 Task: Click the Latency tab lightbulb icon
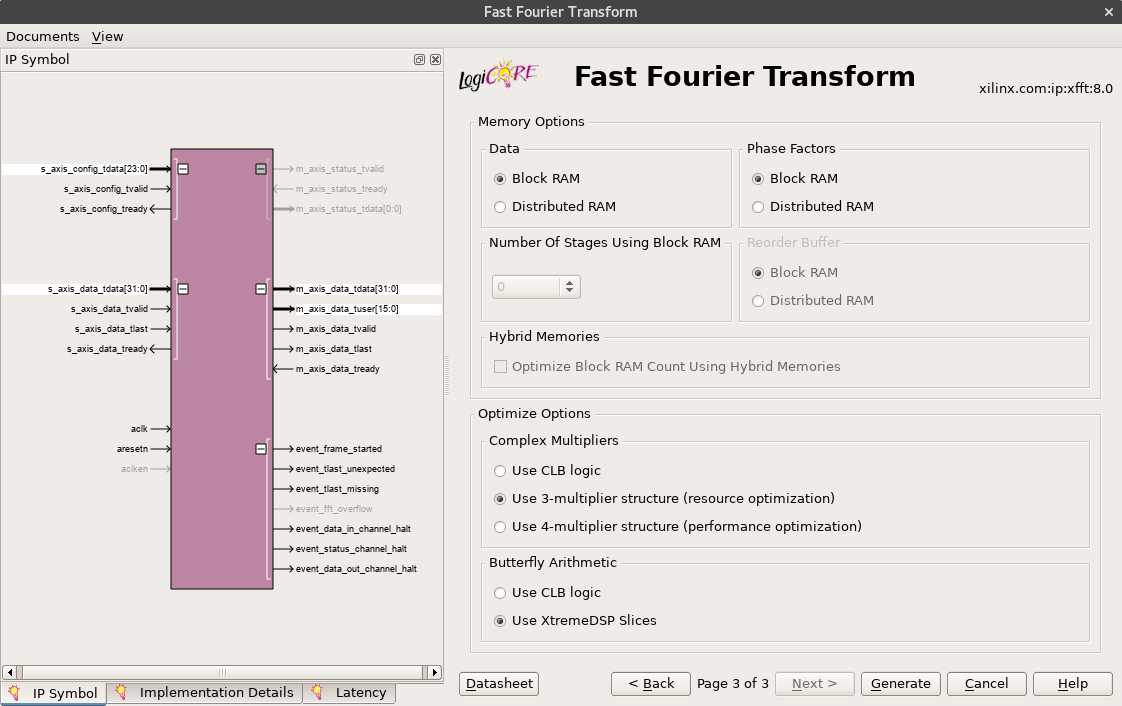point(317,692)
